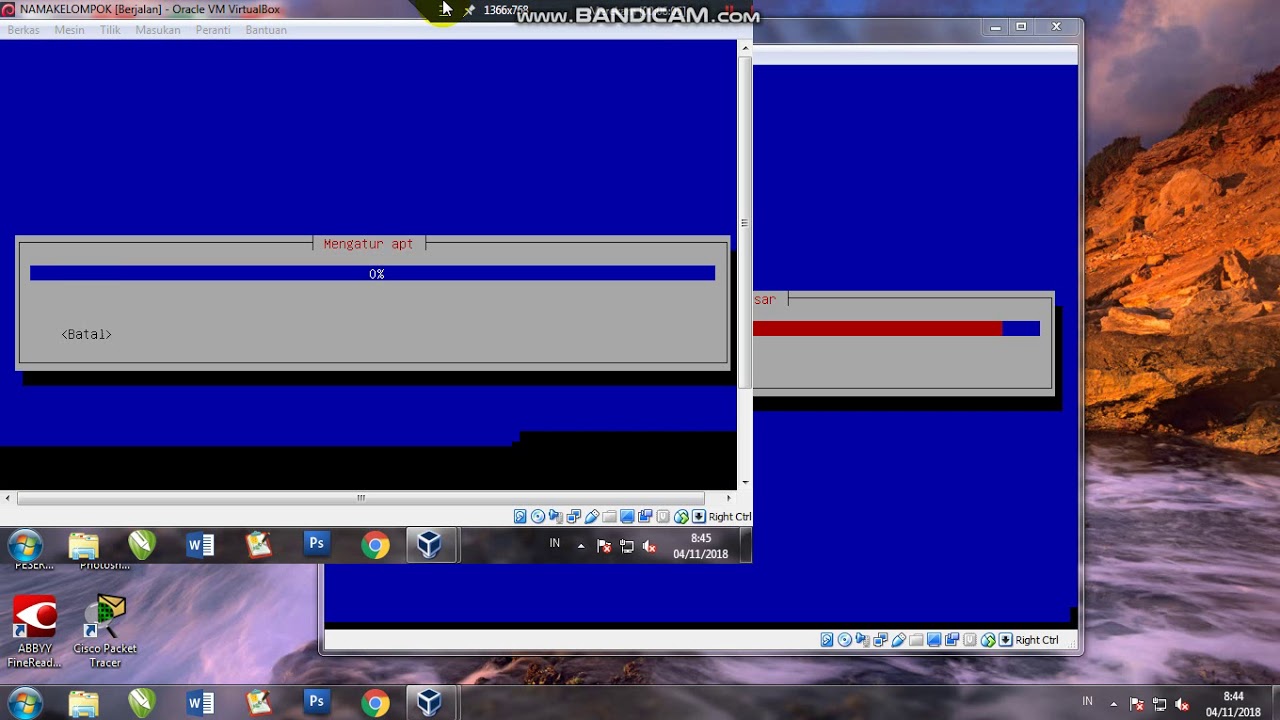Image resolution: width=1280 pixels, height=720 pixels.
Task: Click IN language indicator on bottom taskbar
Action: point(1087,702)
